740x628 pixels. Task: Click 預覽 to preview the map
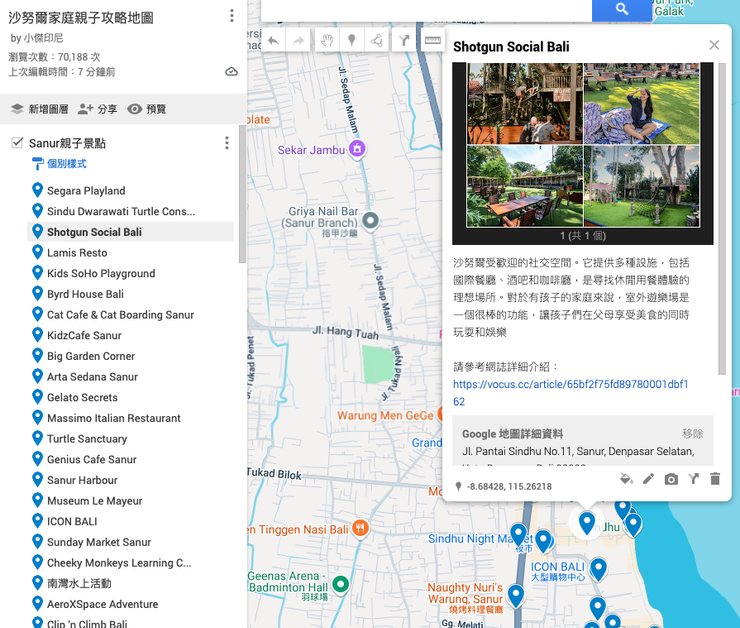click(147, 109)
